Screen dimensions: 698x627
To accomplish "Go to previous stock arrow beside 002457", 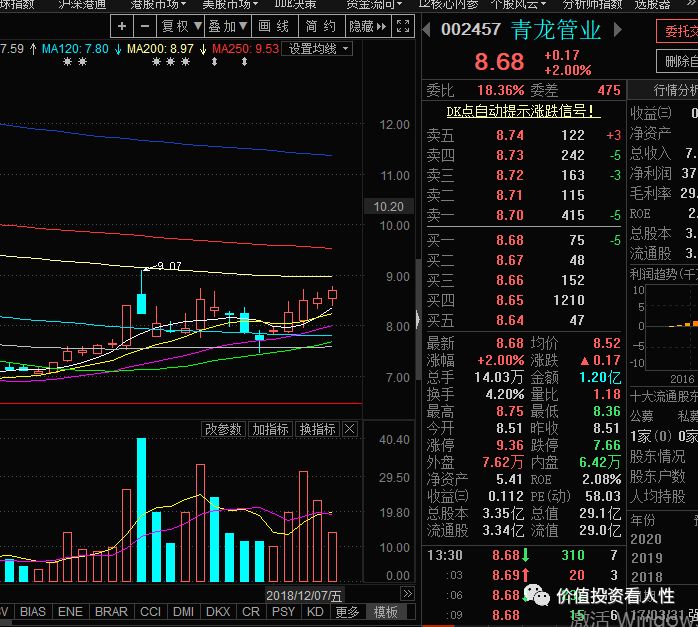I will 427,30.
